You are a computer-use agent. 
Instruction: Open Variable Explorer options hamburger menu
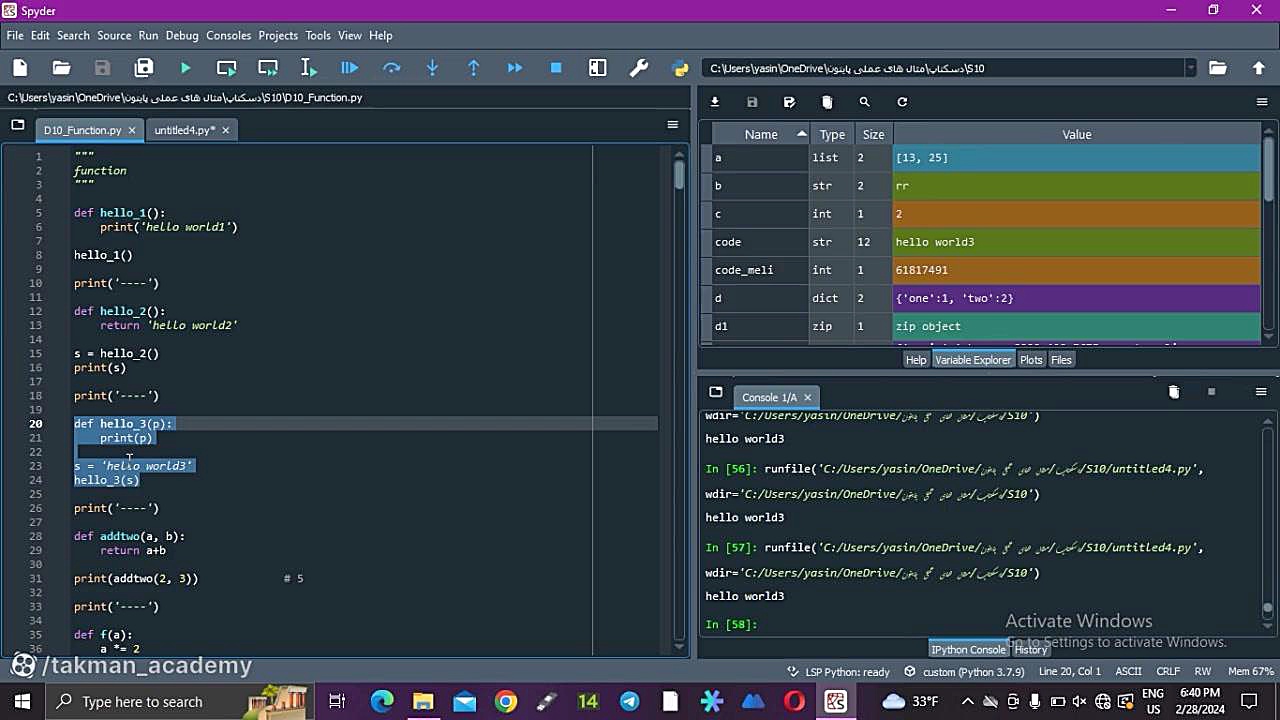pyautogui.click(x=1262, y=102)
